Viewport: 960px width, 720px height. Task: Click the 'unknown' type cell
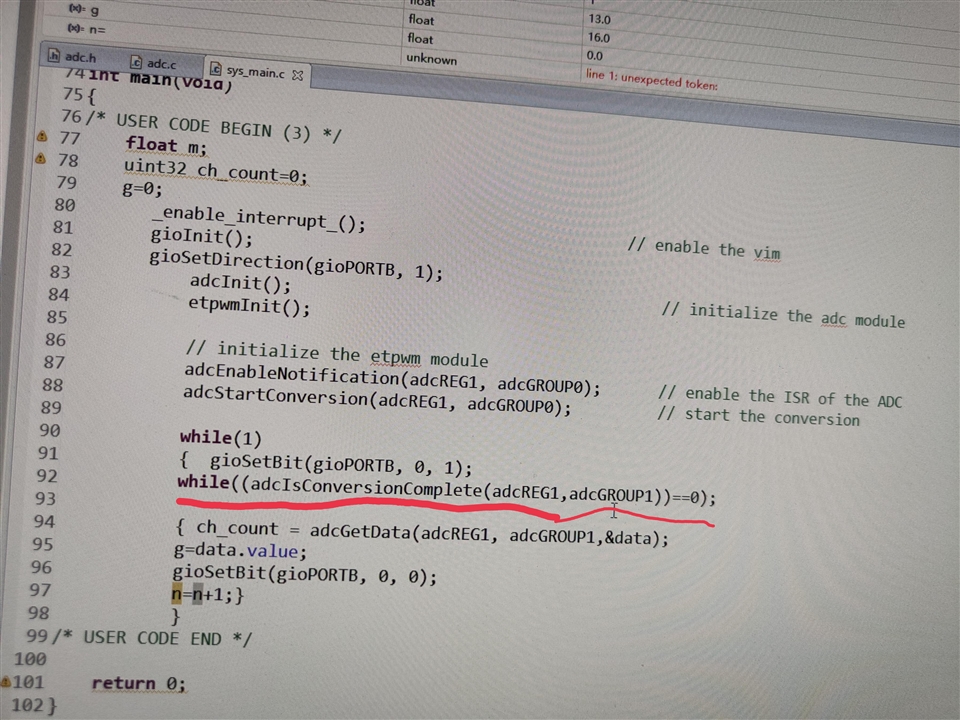point(432,59)
